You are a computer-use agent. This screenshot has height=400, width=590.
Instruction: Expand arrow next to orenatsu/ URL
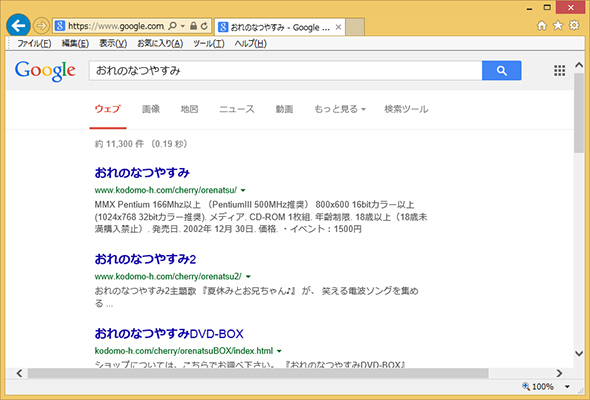click(243, 190)
